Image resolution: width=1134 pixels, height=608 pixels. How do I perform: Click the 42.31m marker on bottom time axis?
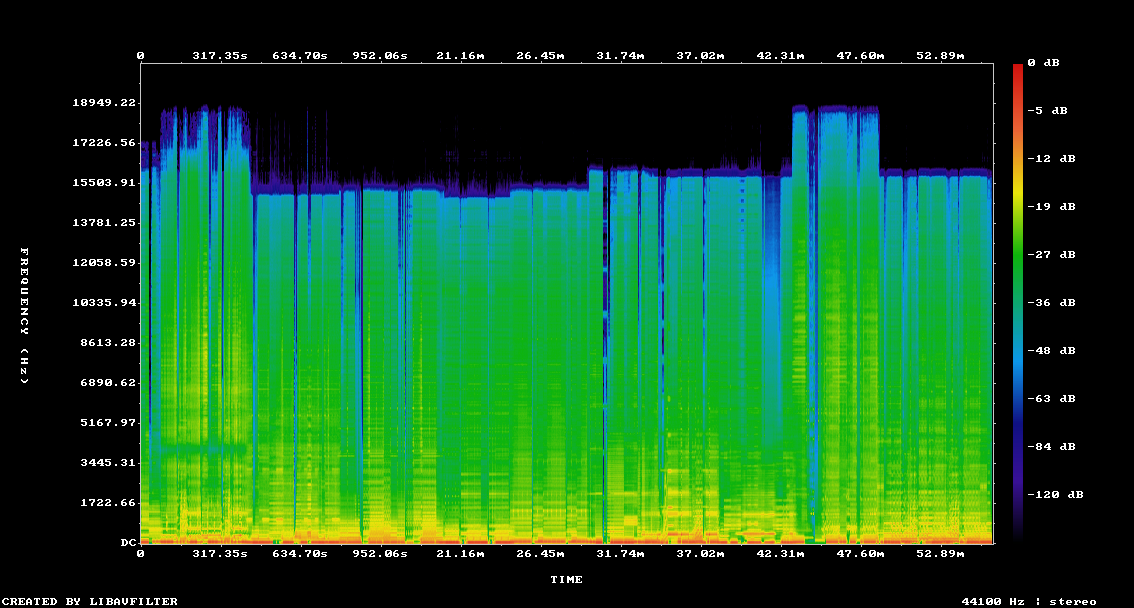(779, 554)
